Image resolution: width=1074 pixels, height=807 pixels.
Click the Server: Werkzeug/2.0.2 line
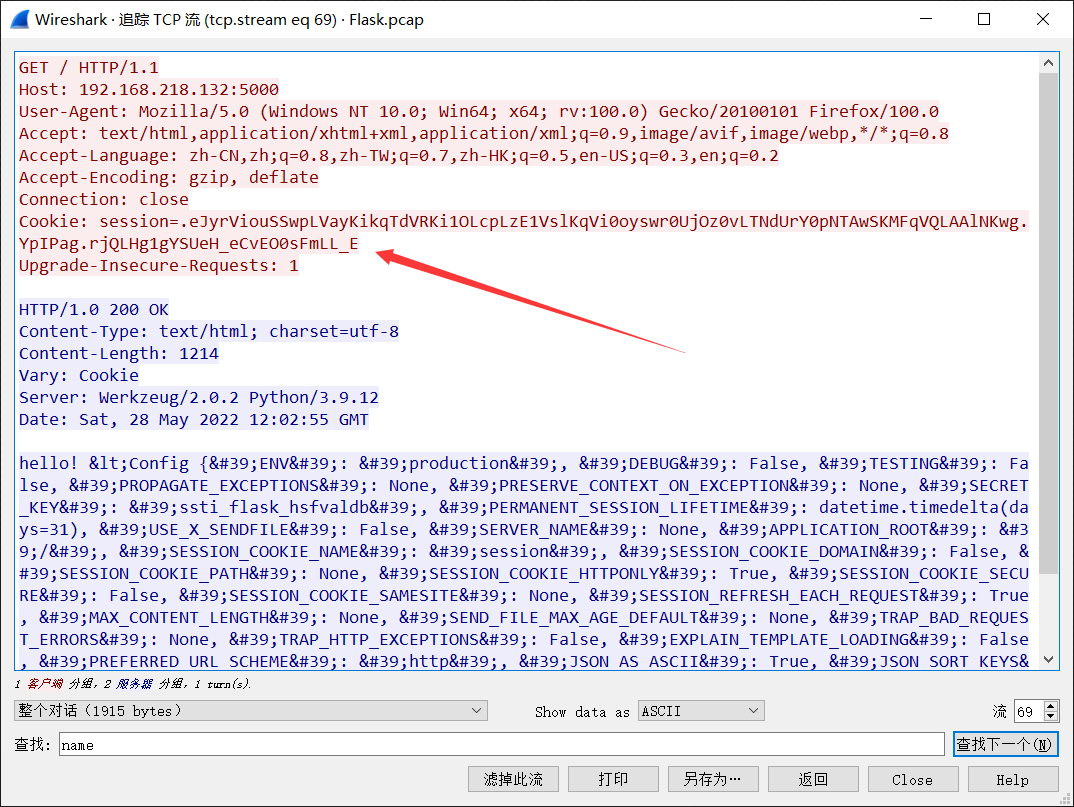click(x=198, y=397)
